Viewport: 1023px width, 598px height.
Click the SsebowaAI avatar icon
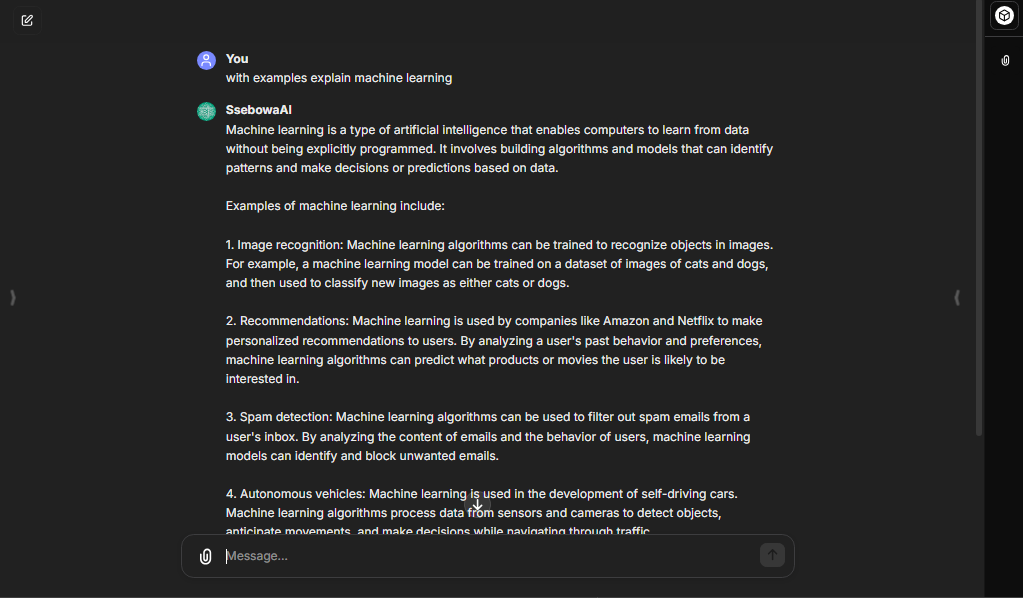206,111
